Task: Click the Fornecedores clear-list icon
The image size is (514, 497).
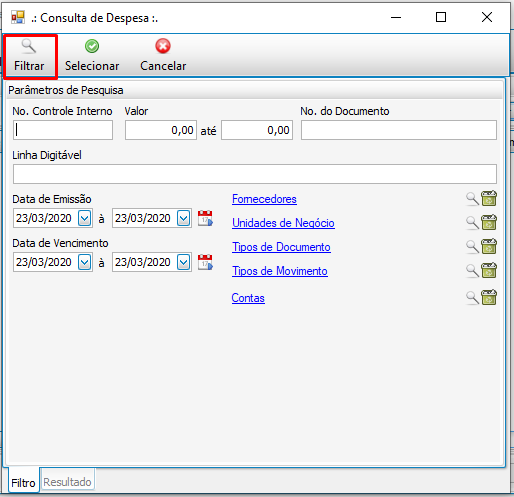Action: tap(489, 198)
